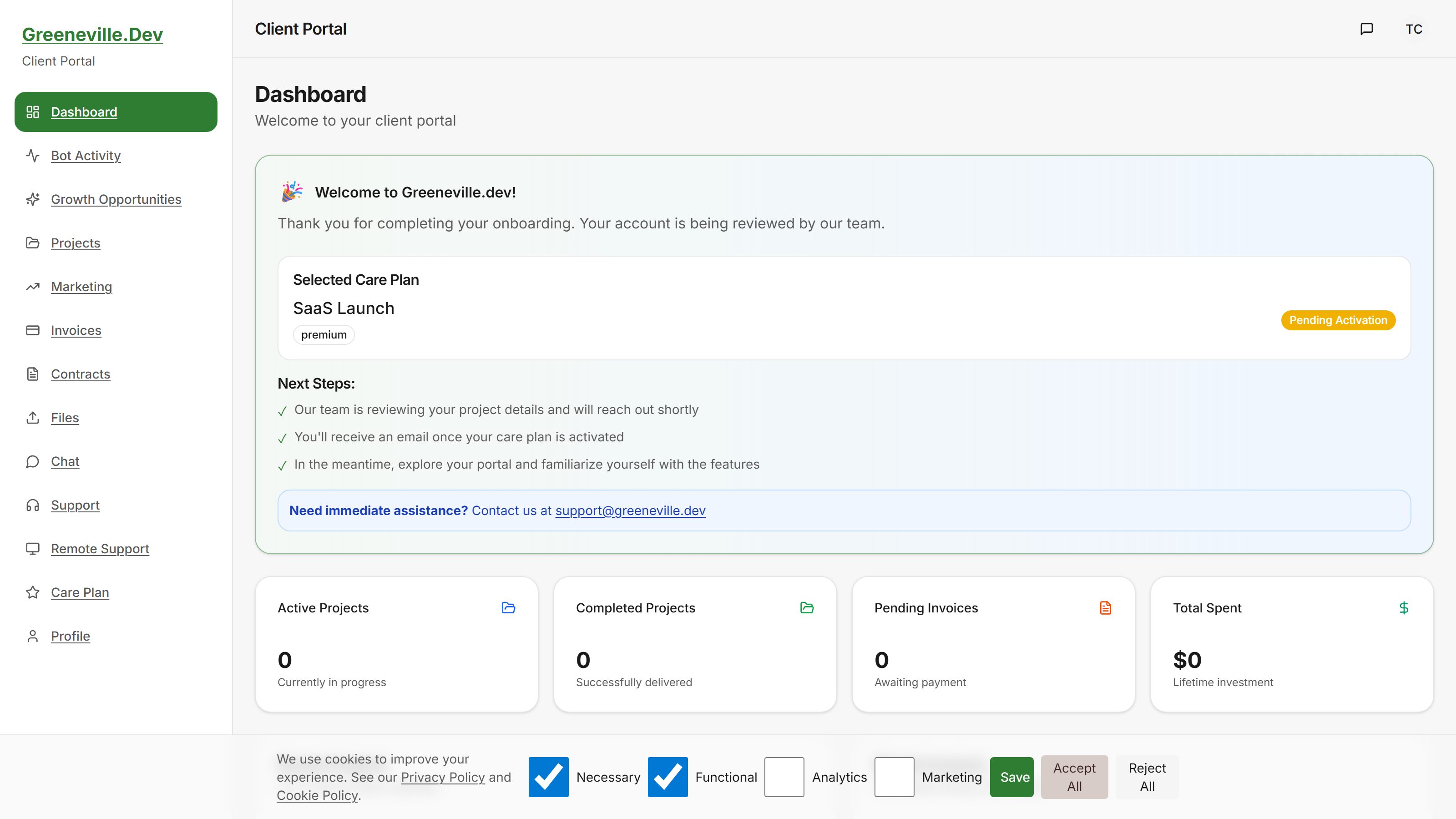Screen dimensions: 1456x819
Task: Click the Pending Invoices document icon
Action: click(x=1105, y=607)
